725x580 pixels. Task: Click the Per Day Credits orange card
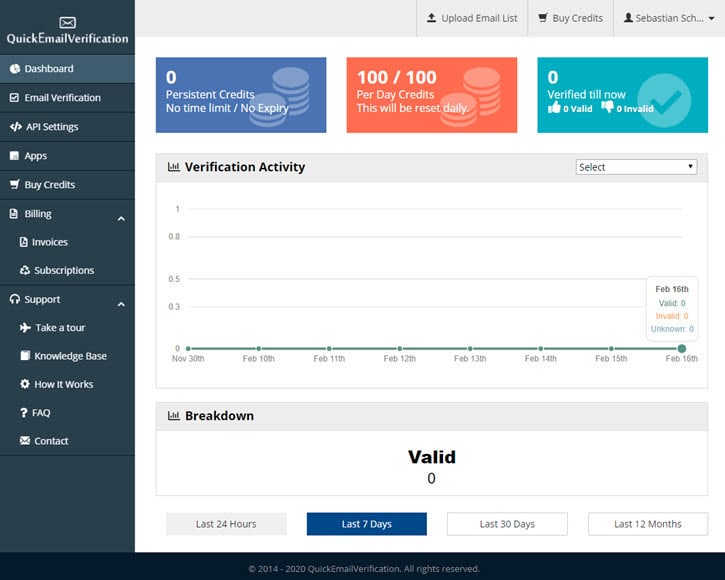431,95
